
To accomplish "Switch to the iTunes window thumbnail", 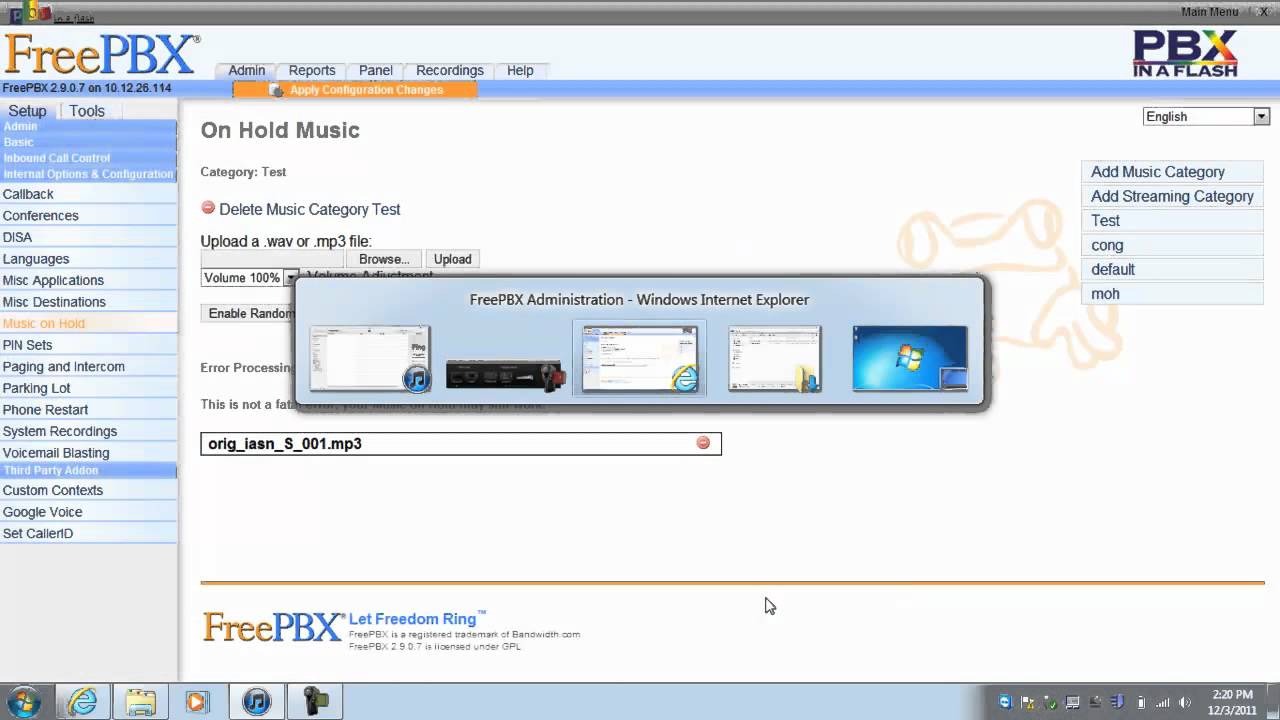I will click(x=369, y=358).
